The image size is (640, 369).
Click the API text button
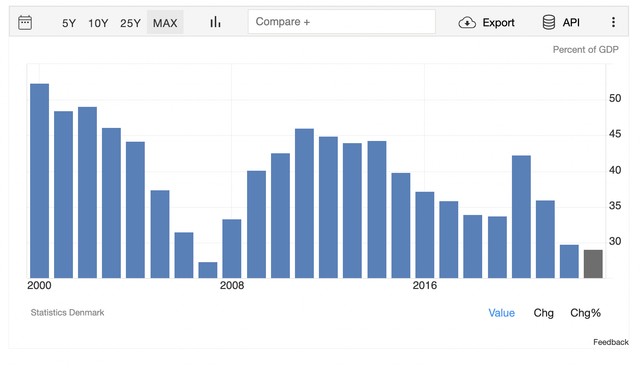coord(571,22)
